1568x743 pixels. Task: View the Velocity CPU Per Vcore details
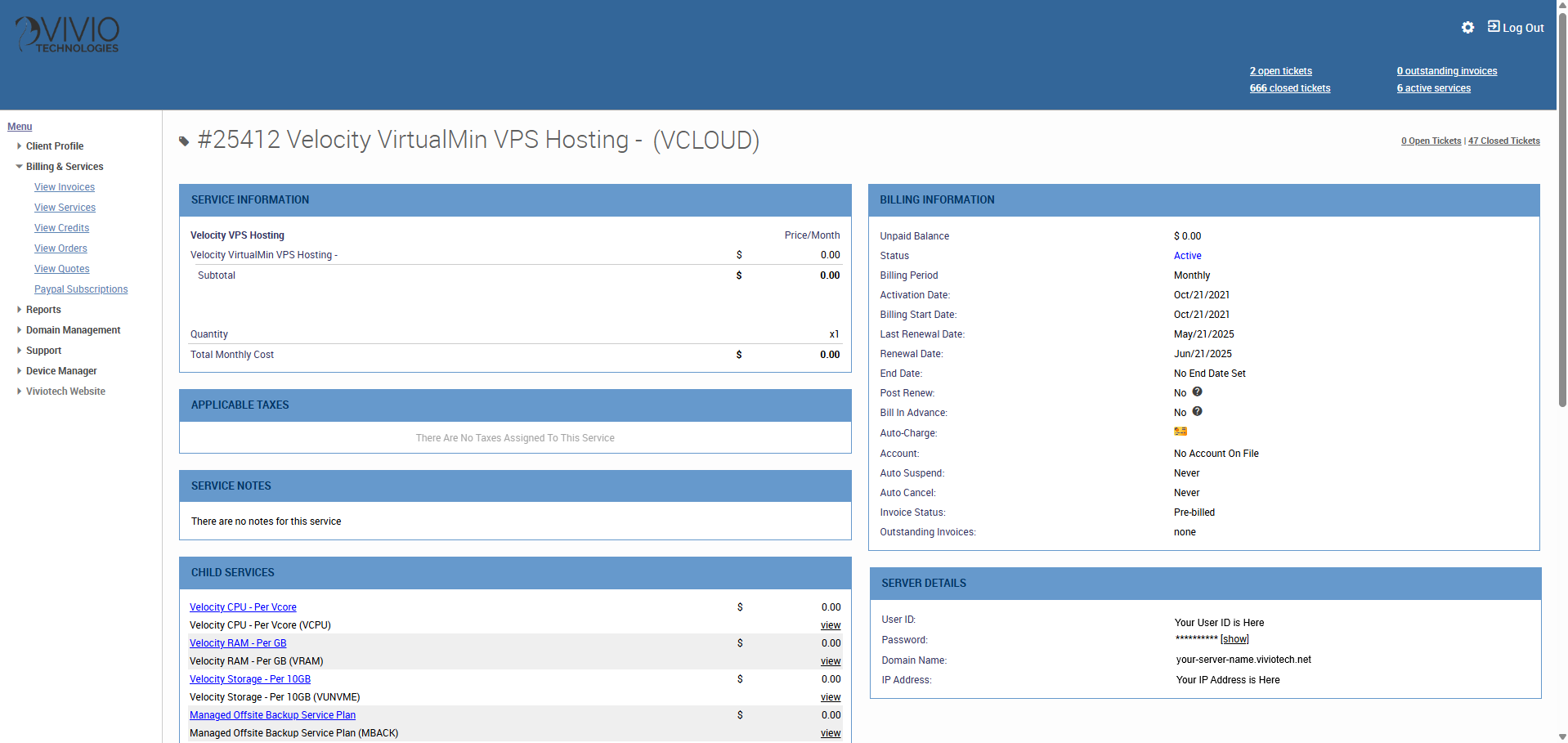coord(830,625)
